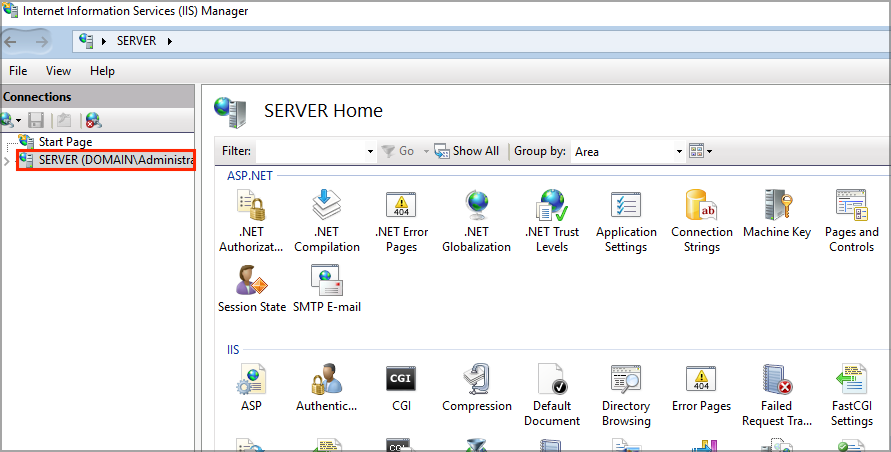Screen dimensions: 891x452
Task: Expand the SERVER tree node
Action: (7, 161)
